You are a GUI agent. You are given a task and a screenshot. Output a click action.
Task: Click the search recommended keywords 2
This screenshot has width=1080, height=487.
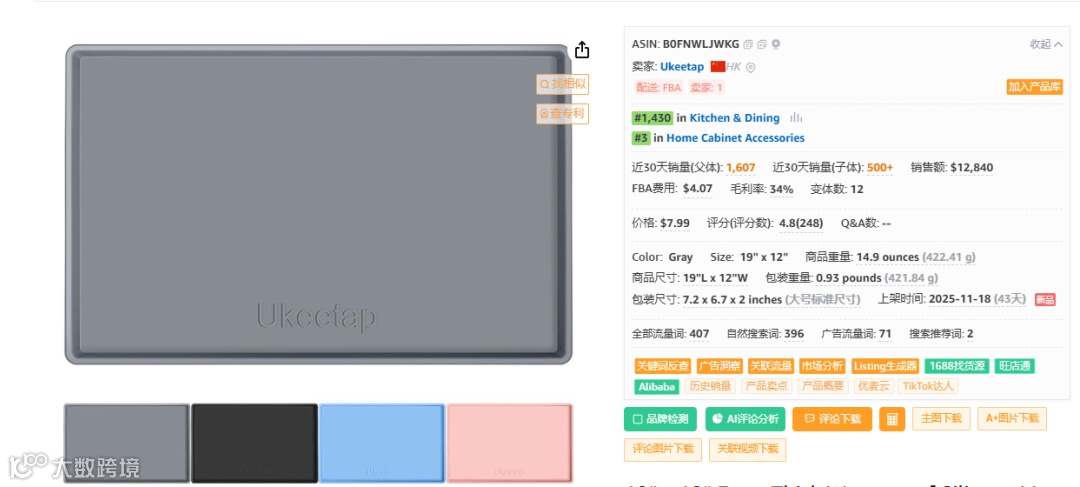970,334
